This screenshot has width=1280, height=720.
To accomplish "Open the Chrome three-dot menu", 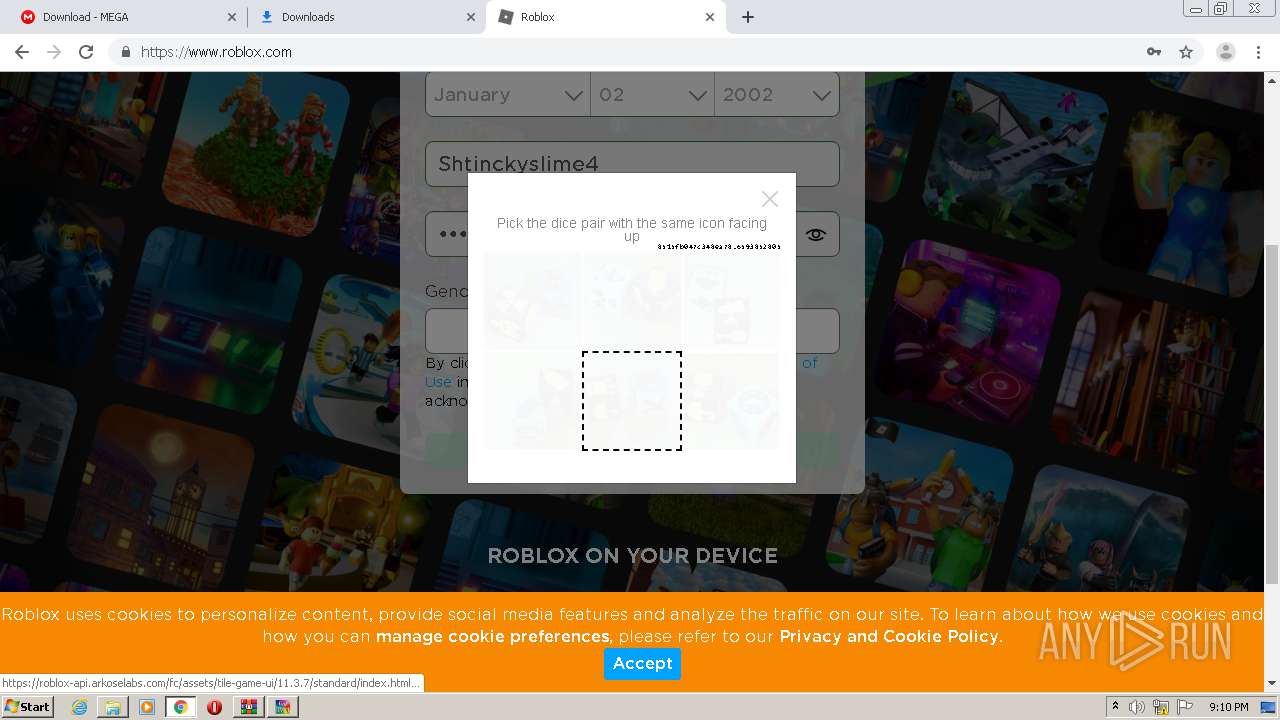I will point(1258,52).
